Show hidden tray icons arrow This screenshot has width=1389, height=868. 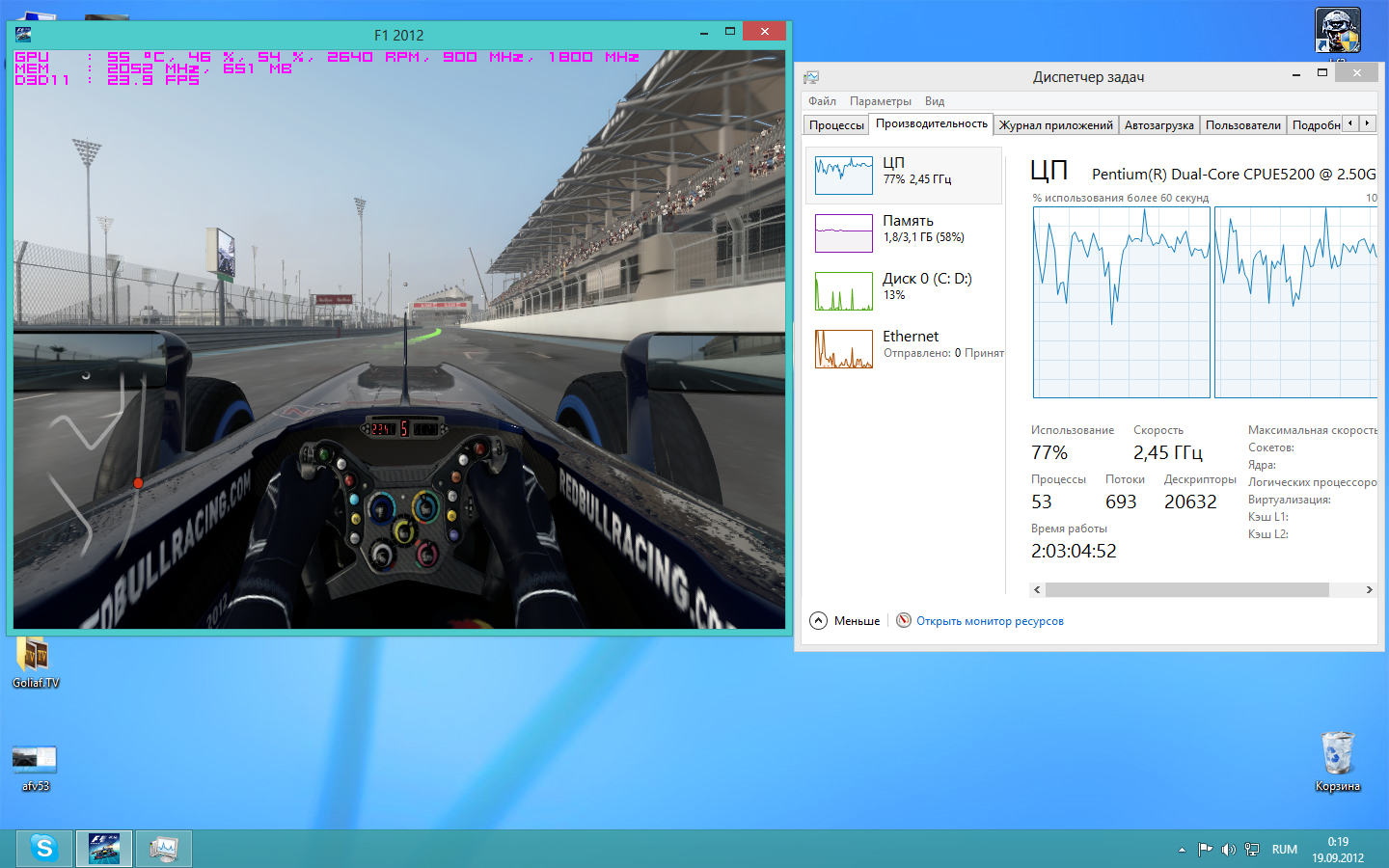coord(1182,850)
